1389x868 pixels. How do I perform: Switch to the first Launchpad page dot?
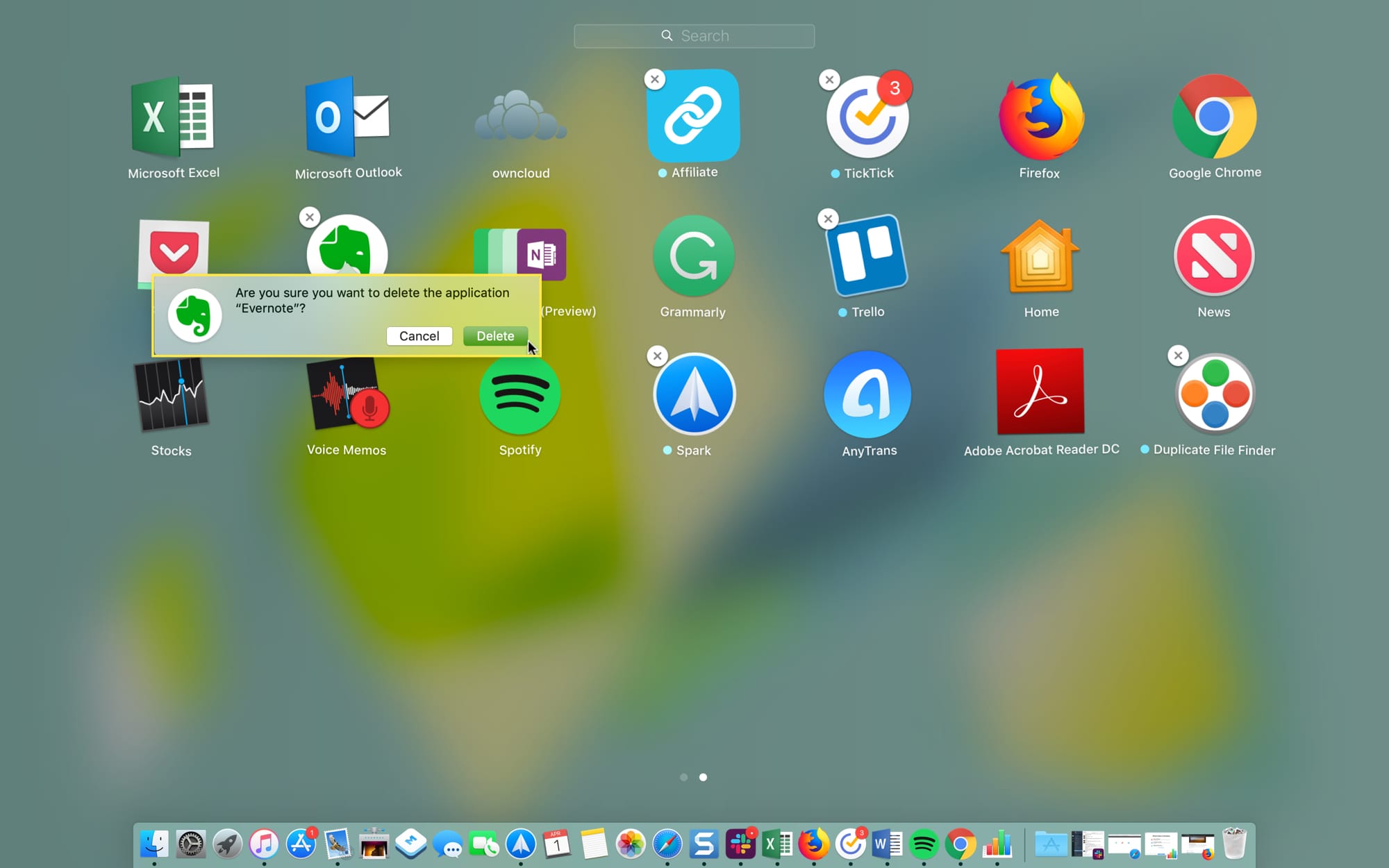pyautogui.click(x=684, y=777)
